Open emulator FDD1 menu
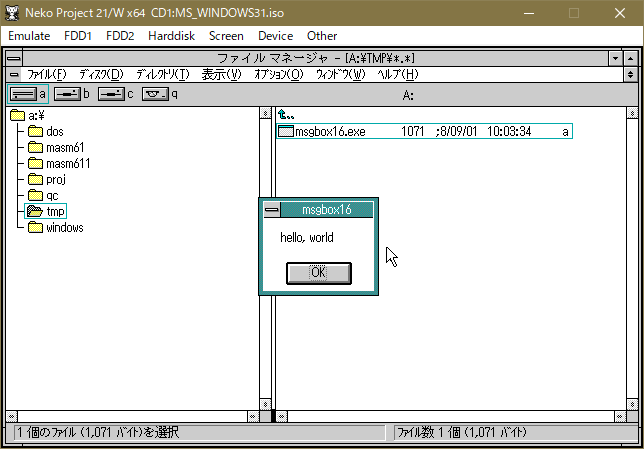The height and width of the screenshot is (449, 644). [x=78, y=36]
